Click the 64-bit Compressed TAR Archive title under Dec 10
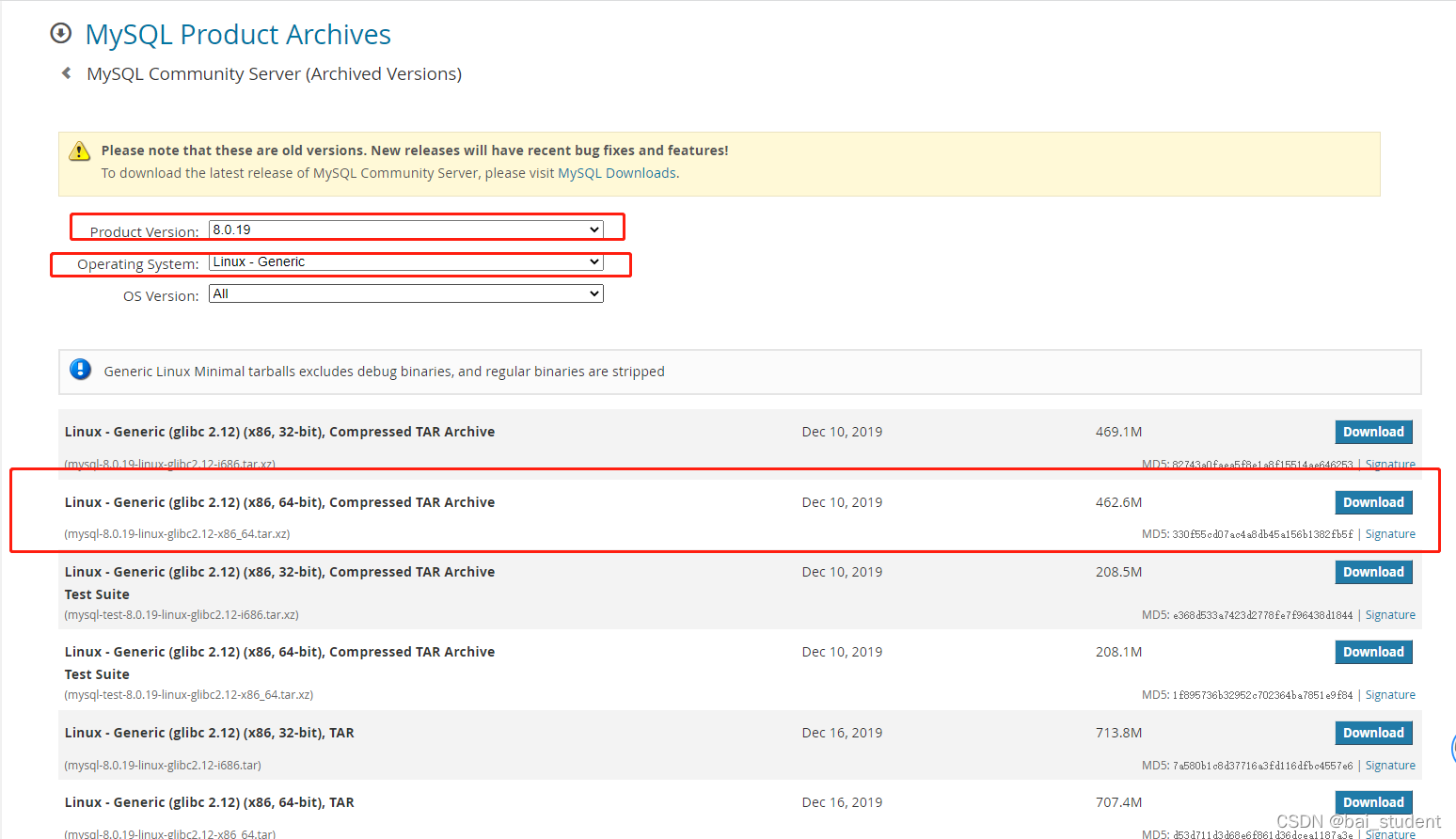Image resolution: width=1456 pixels, height=839 pixels. coord(279,502)
